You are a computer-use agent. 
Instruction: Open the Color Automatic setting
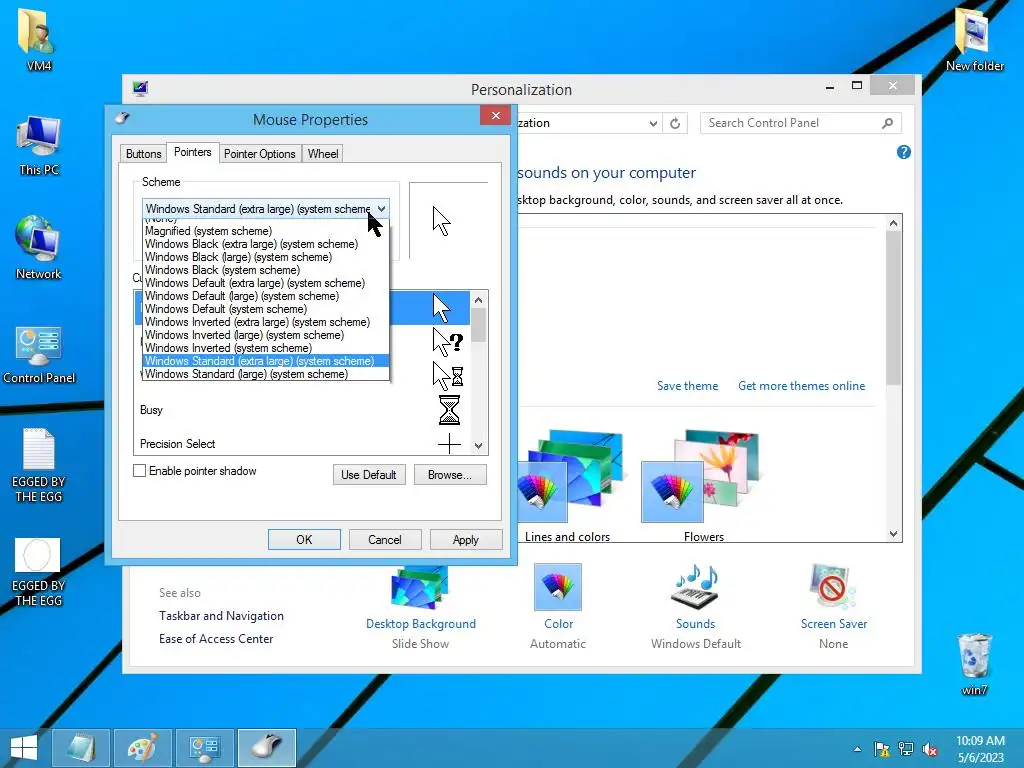(x=558, y=607)
